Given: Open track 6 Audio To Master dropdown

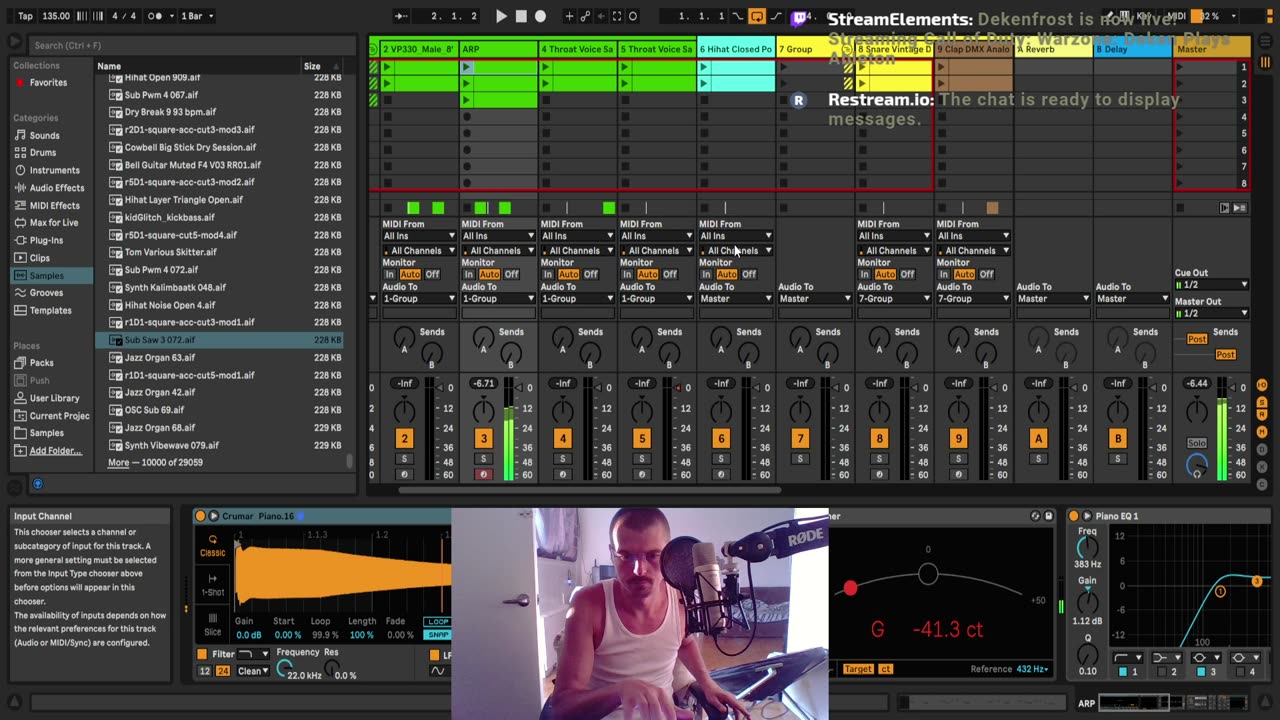Looking at the screenshot, I should 736,298.
